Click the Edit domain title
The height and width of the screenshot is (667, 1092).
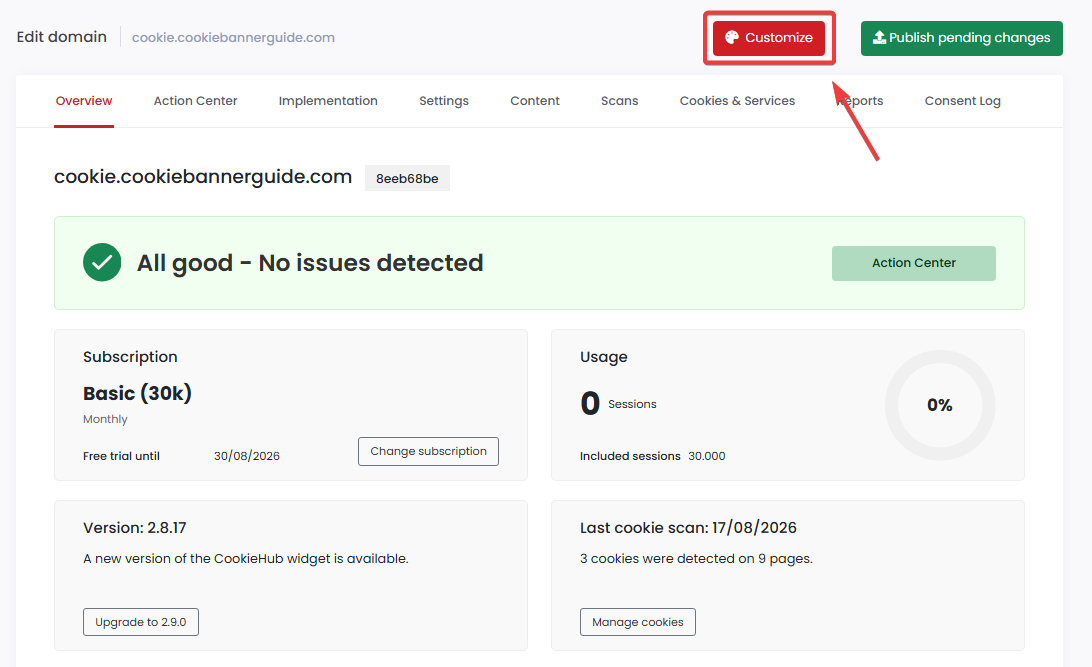click(x=62, y=37)
